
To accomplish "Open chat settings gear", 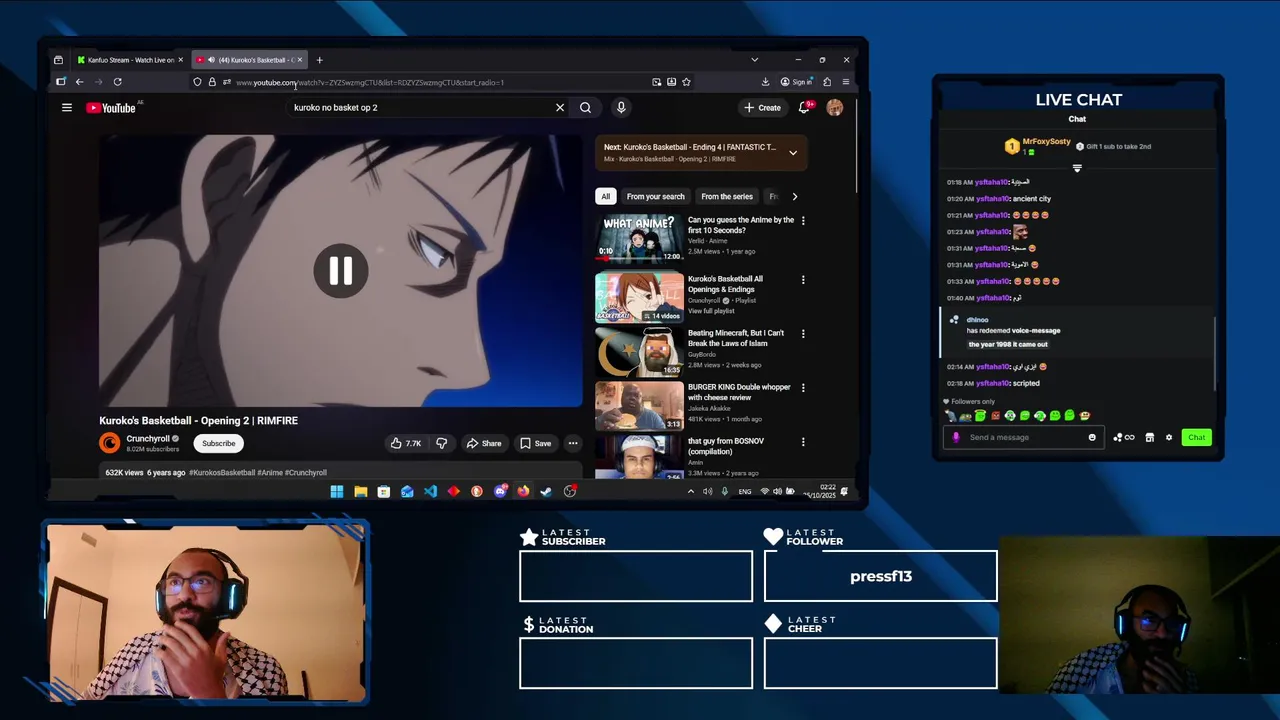I will coord(1169,437).
